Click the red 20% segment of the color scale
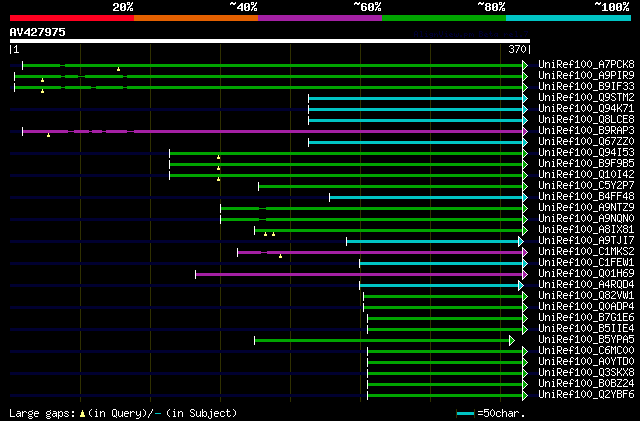This screenshot has width=640, height=421. point(72,18)
